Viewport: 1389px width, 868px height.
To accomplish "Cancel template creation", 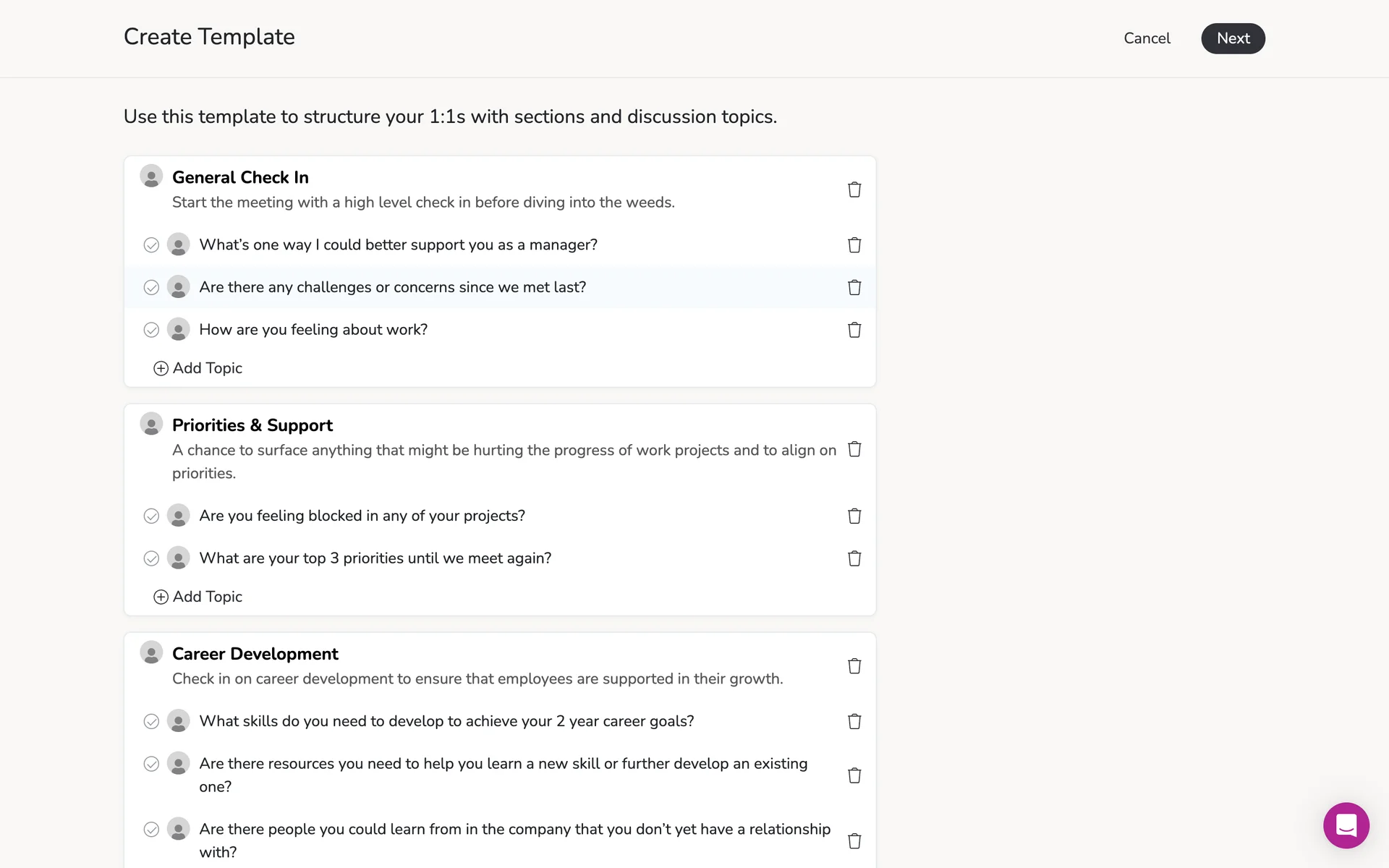I will (x=1147, y=38).
